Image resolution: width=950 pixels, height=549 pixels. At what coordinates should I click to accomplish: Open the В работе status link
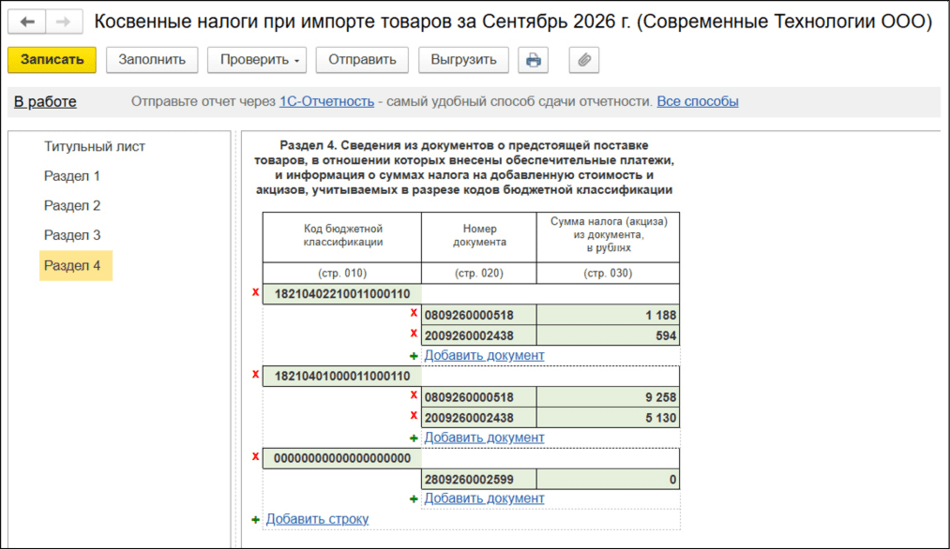point(45,102)
